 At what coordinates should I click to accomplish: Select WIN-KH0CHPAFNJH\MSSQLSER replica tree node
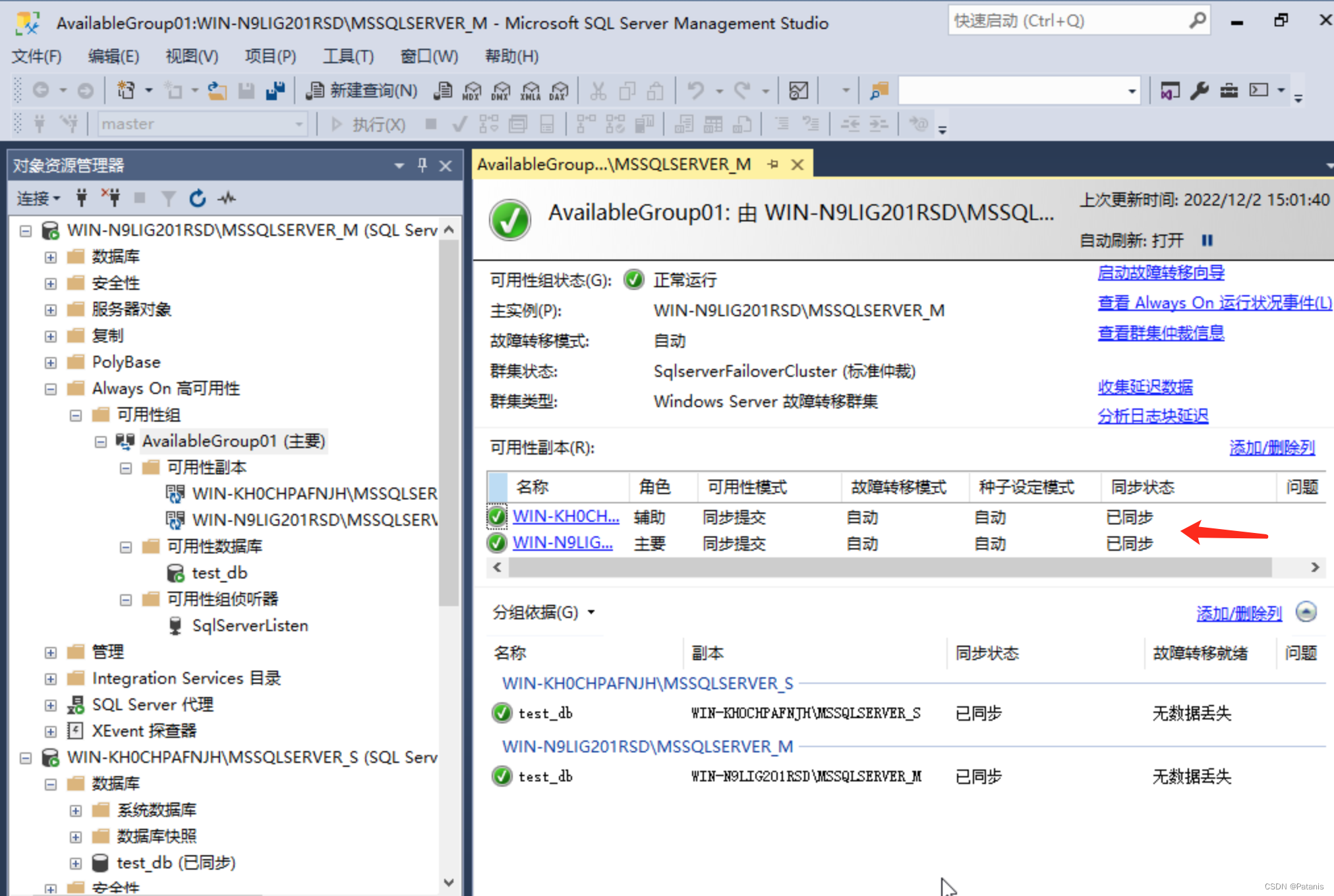click(314, 493)
